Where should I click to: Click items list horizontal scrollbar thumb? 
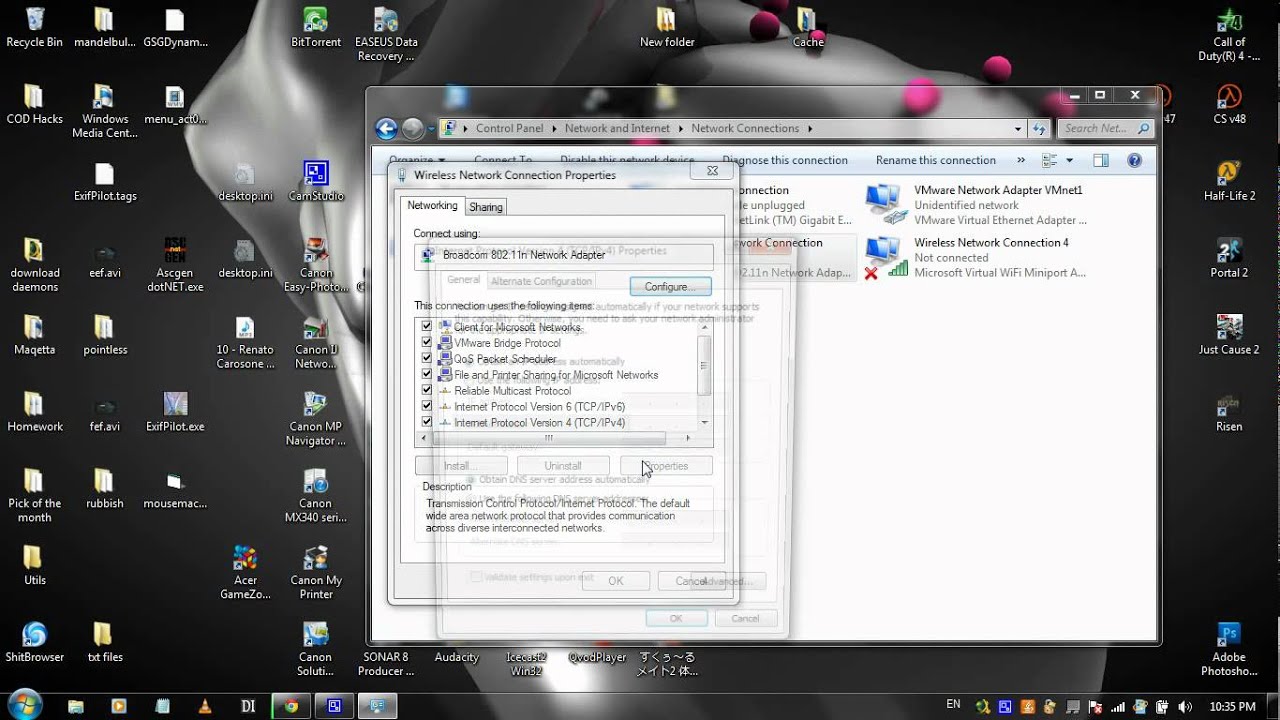(548, 438)
